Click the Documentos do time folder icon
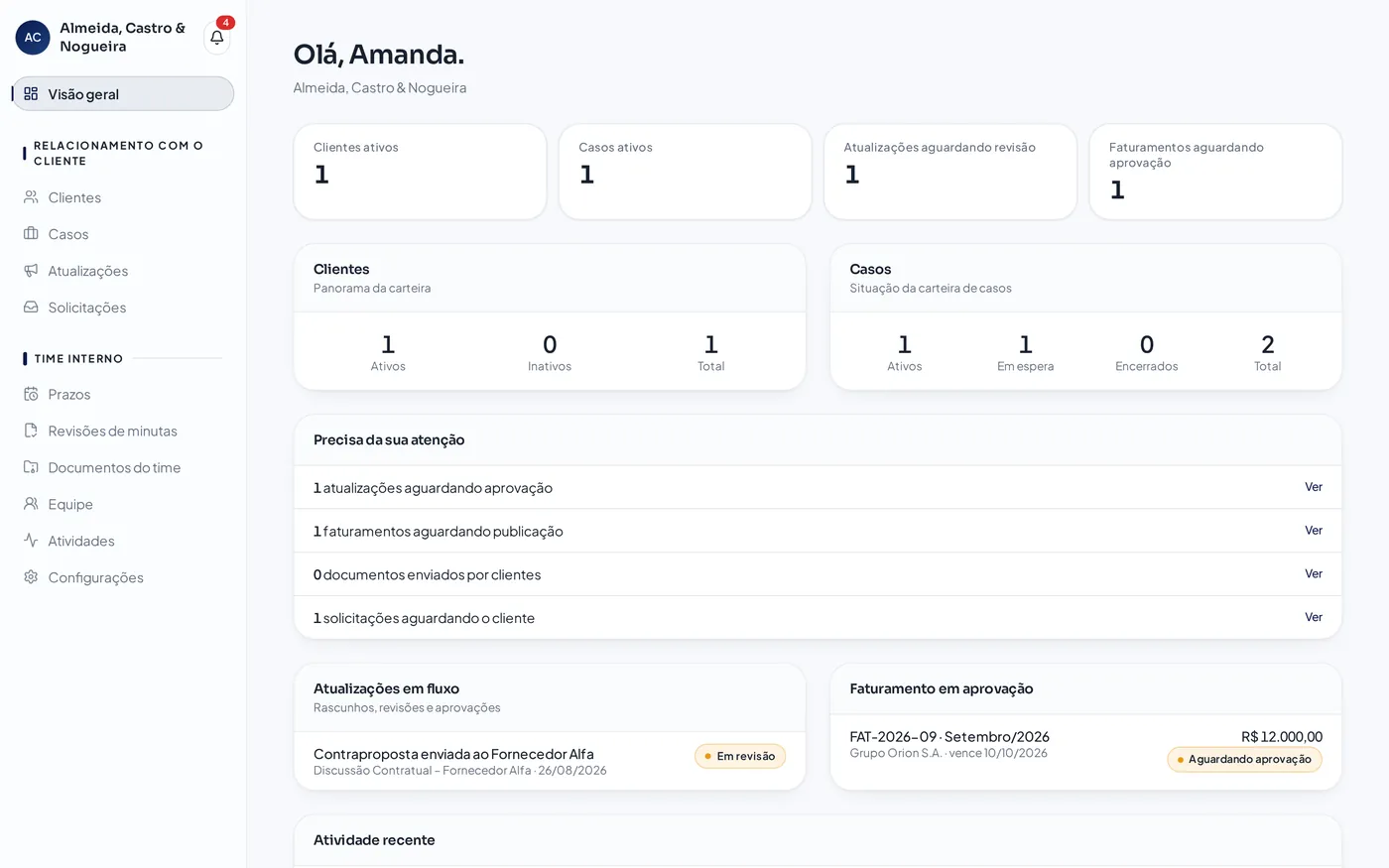 point(31,467)
